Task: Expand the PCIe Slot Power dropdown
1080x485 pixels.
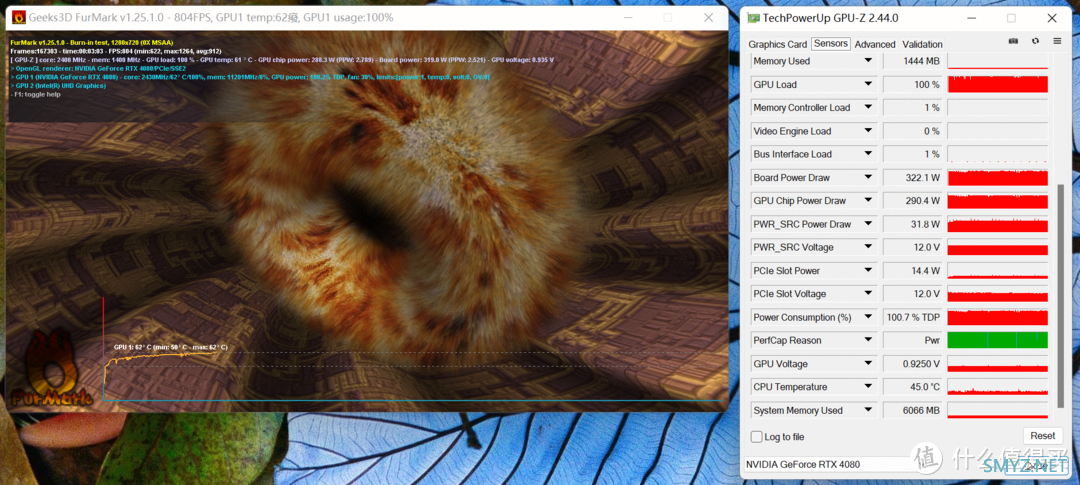Action: click(869, 271)
